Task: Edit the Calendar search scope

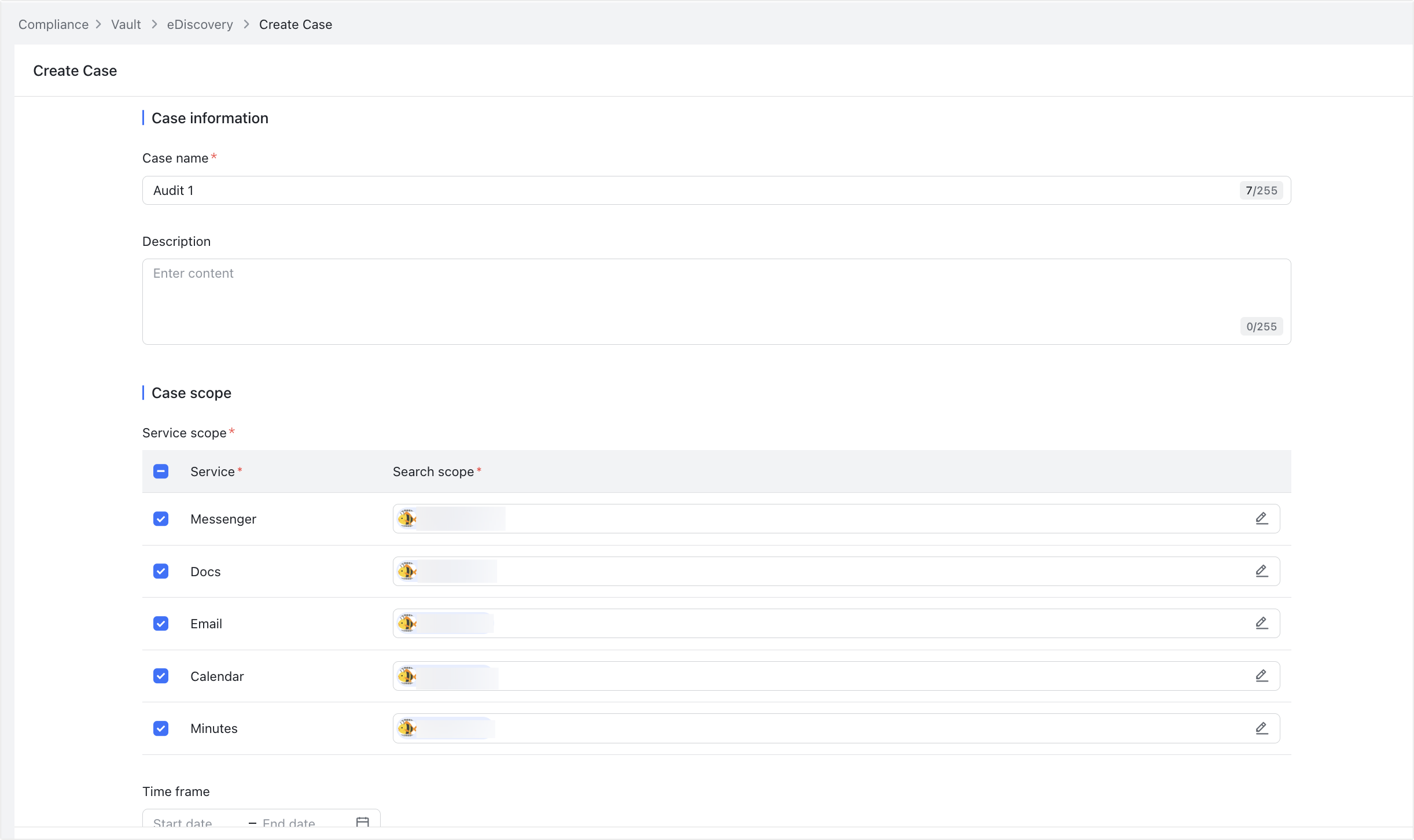Action: click(1262, 675)
